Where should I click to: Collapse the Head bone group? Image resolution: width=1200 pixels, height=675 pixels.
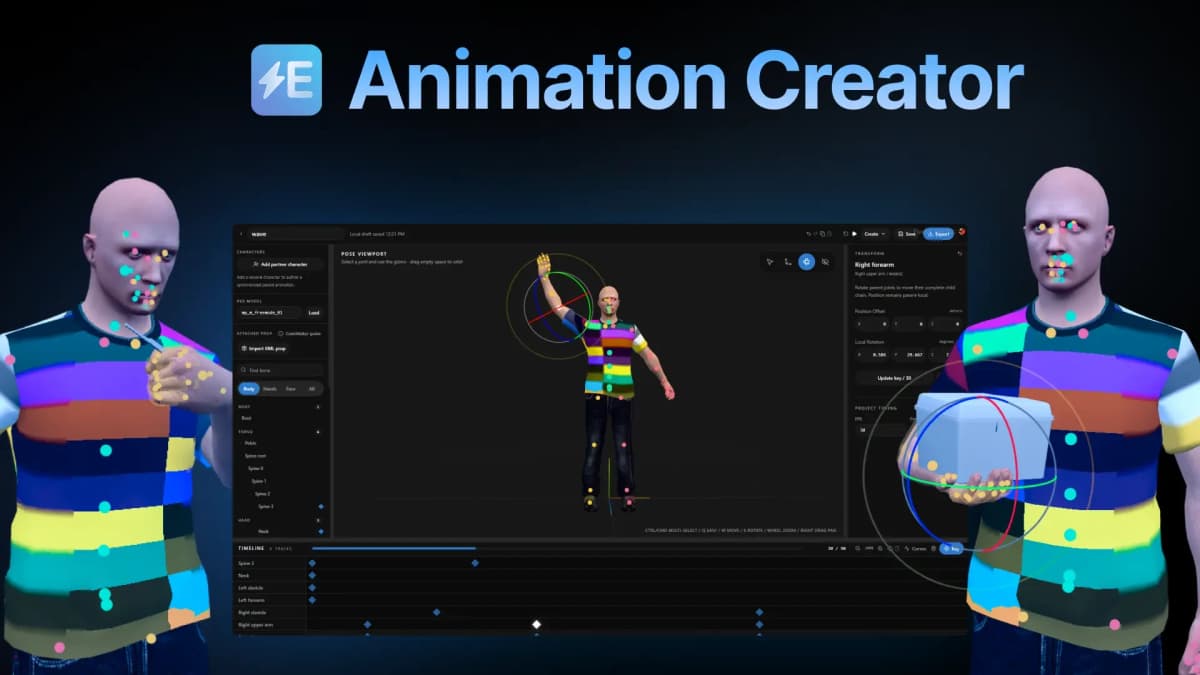click(318, 520)
